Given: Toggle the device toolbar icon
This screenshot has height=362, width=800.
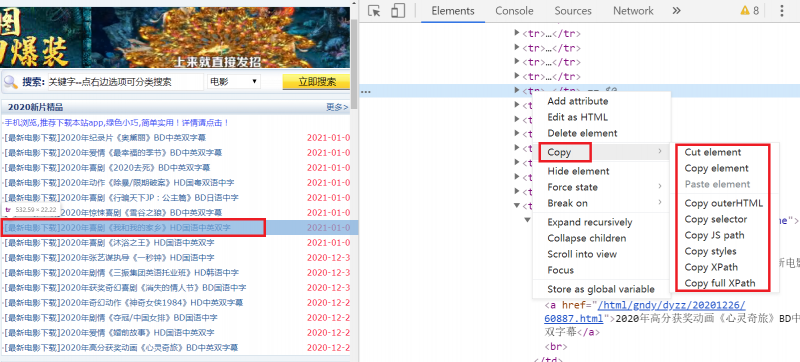Looking at the screenshot, I should coord(398,11).
